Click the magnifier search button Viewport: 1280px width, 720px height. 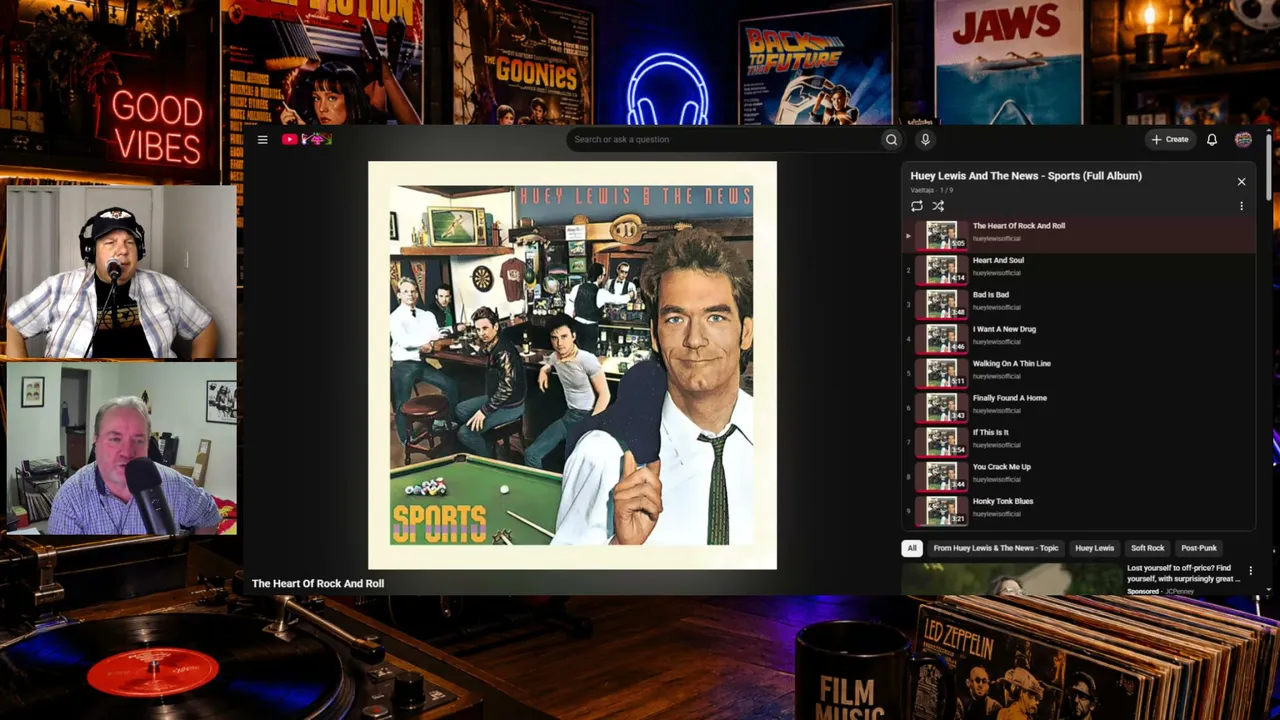coord(891,140)
